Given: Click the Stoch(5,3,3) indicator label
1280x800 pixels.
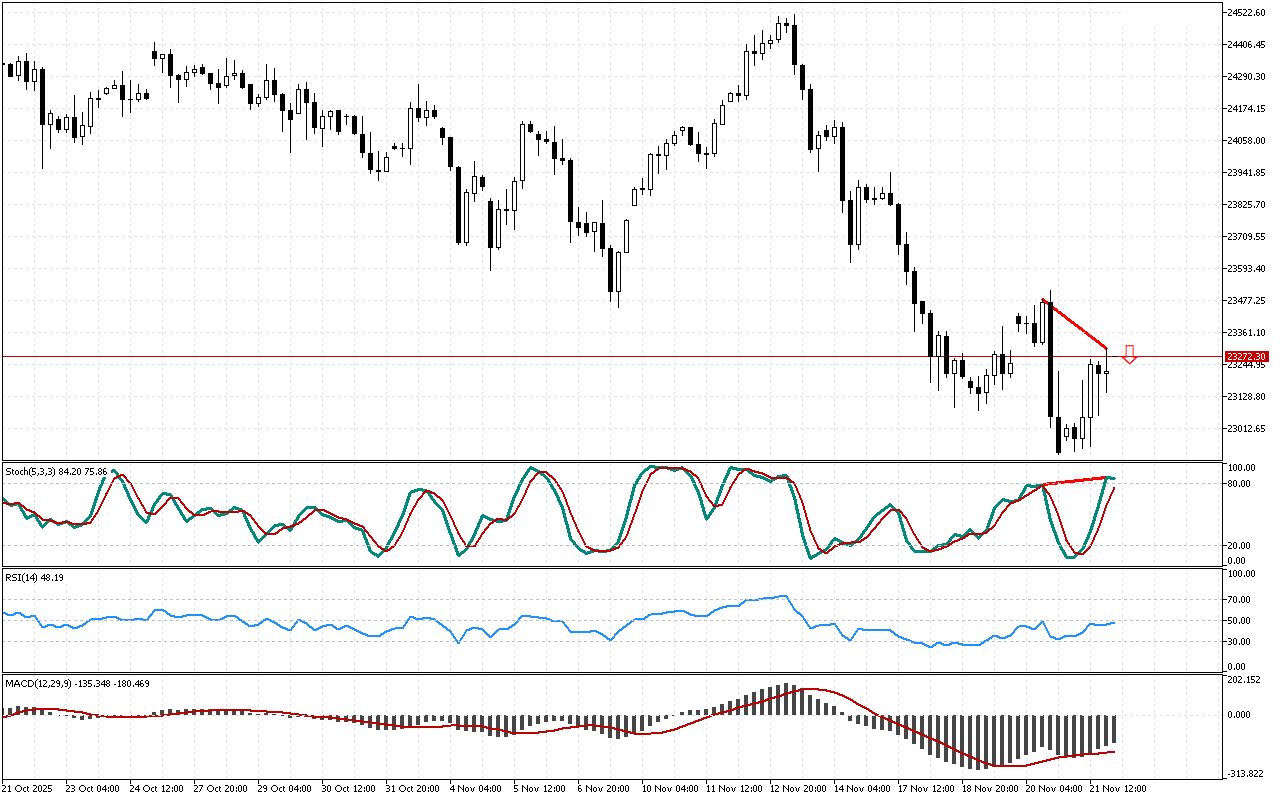Looking at the screenshot, I should (44, 470).
